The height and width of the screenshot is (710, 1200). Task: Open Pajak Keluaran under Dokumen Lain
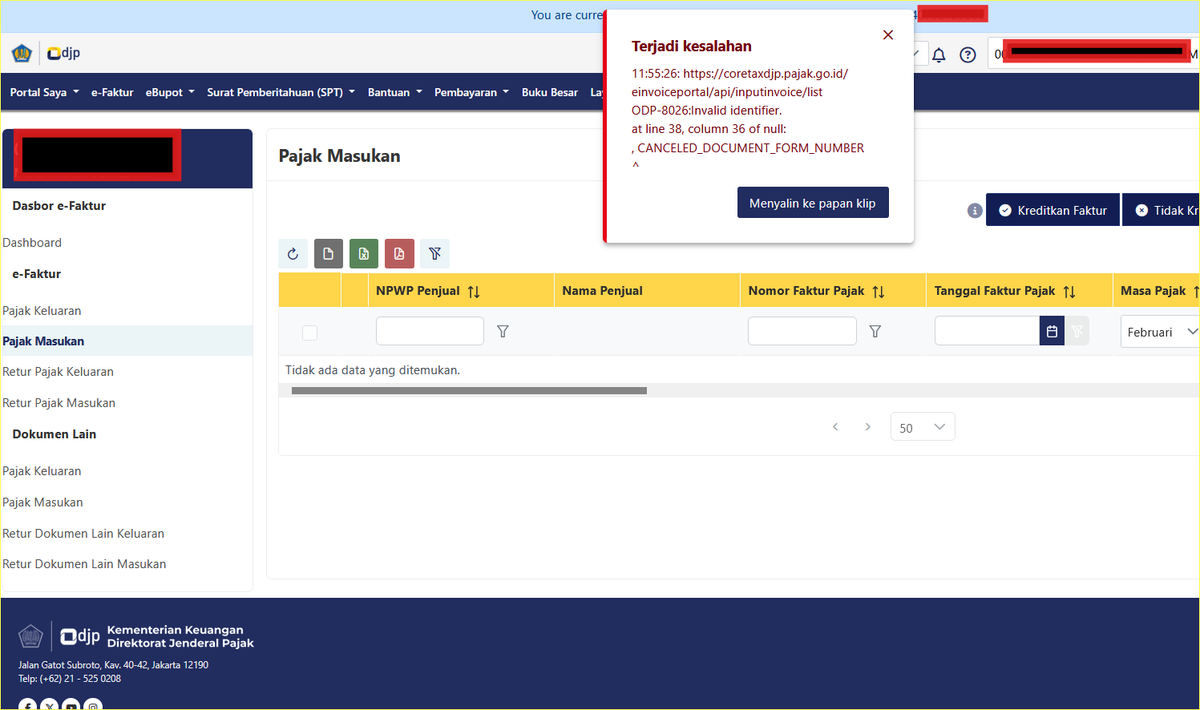(42, 471)
